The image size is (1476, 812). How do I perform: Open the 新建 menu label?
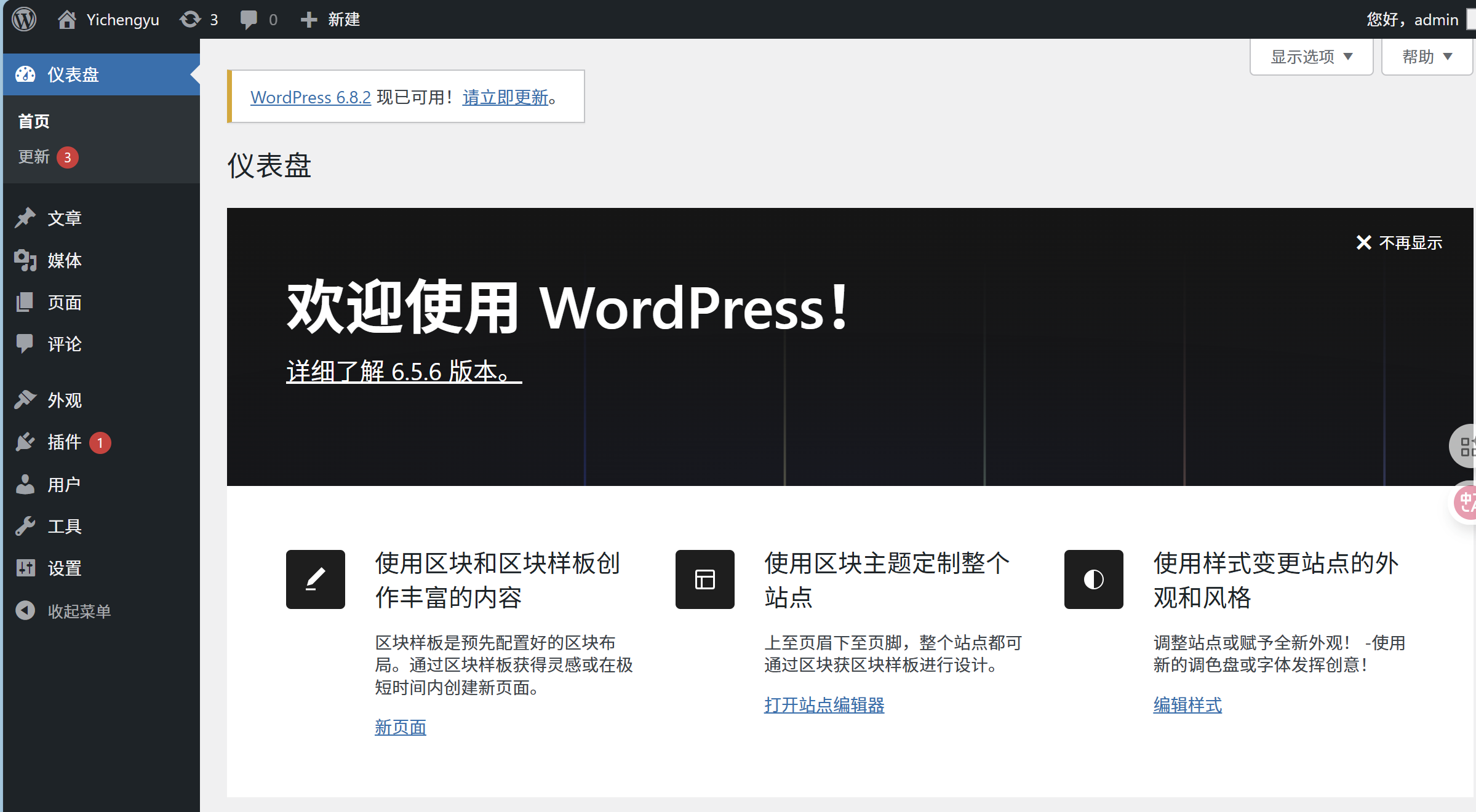[x=344, y=20]
